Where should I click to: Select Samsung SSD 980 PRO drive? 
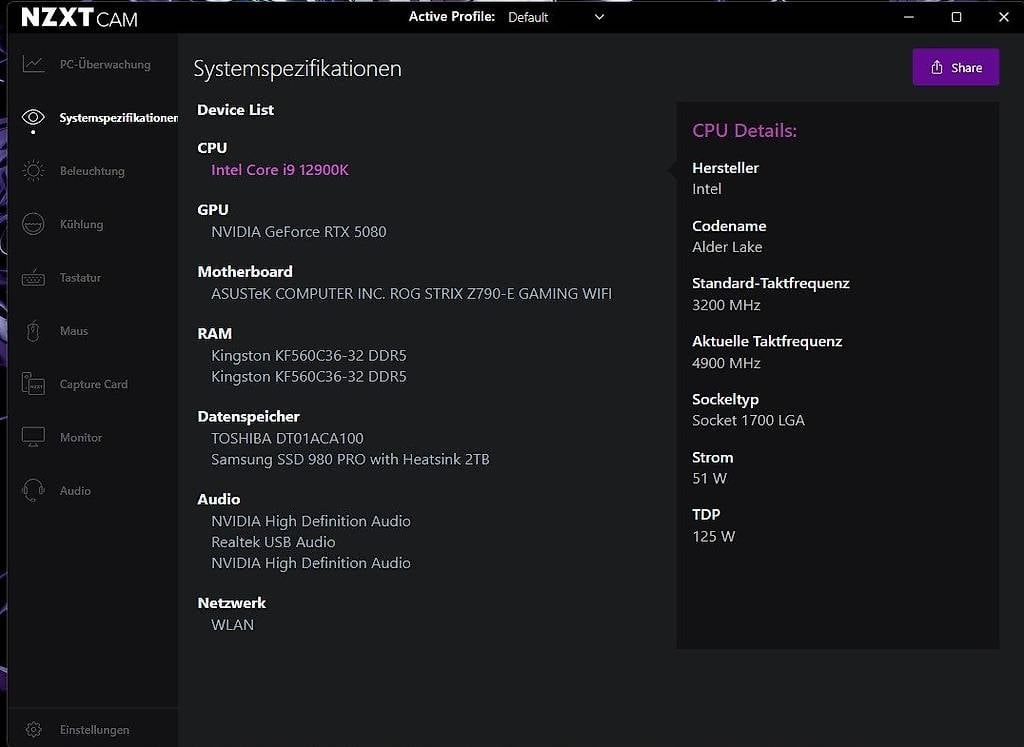click(350, 459)
